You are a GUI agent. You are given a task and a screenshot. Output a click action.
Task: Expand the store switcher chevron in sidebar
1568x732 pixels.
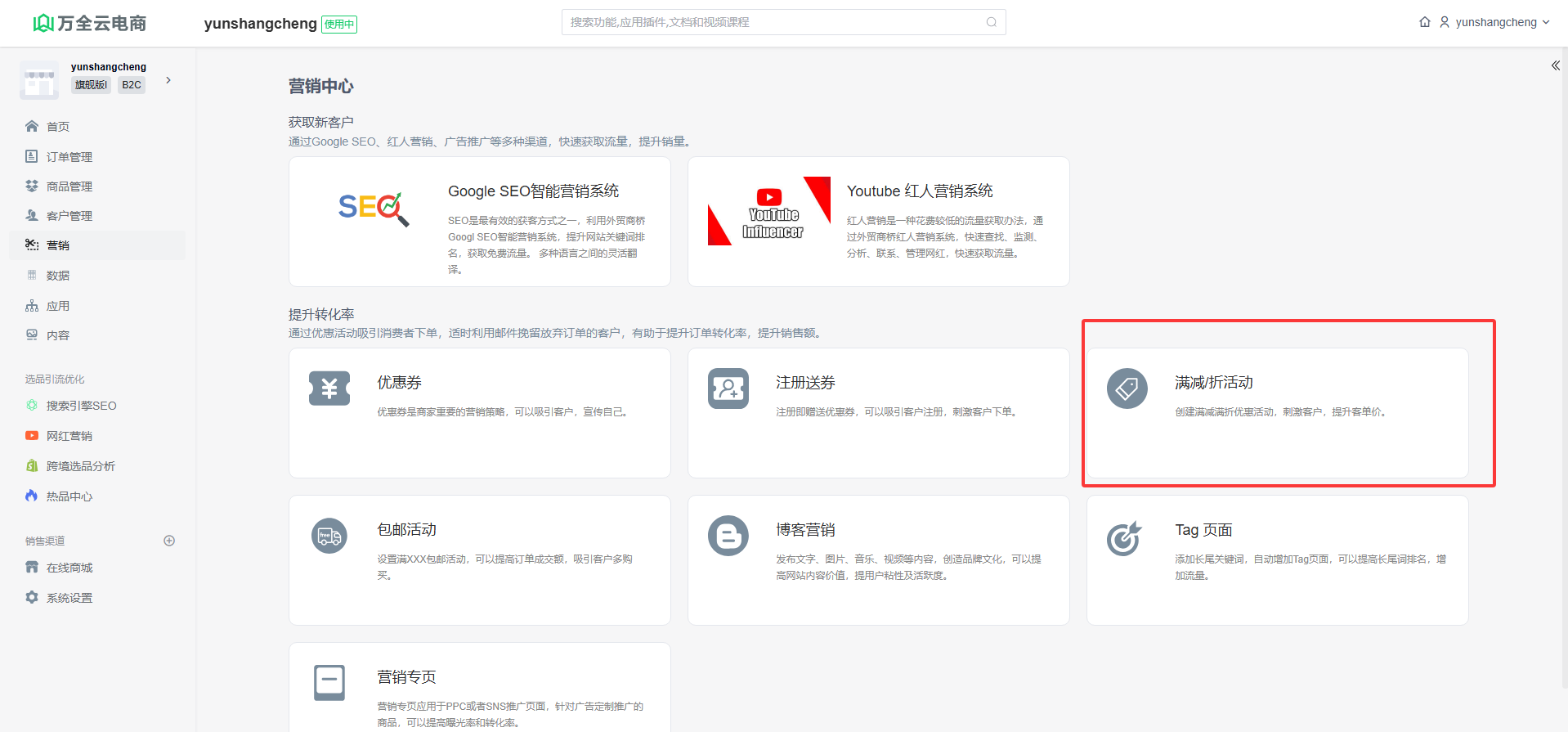[x=168, y=80]
